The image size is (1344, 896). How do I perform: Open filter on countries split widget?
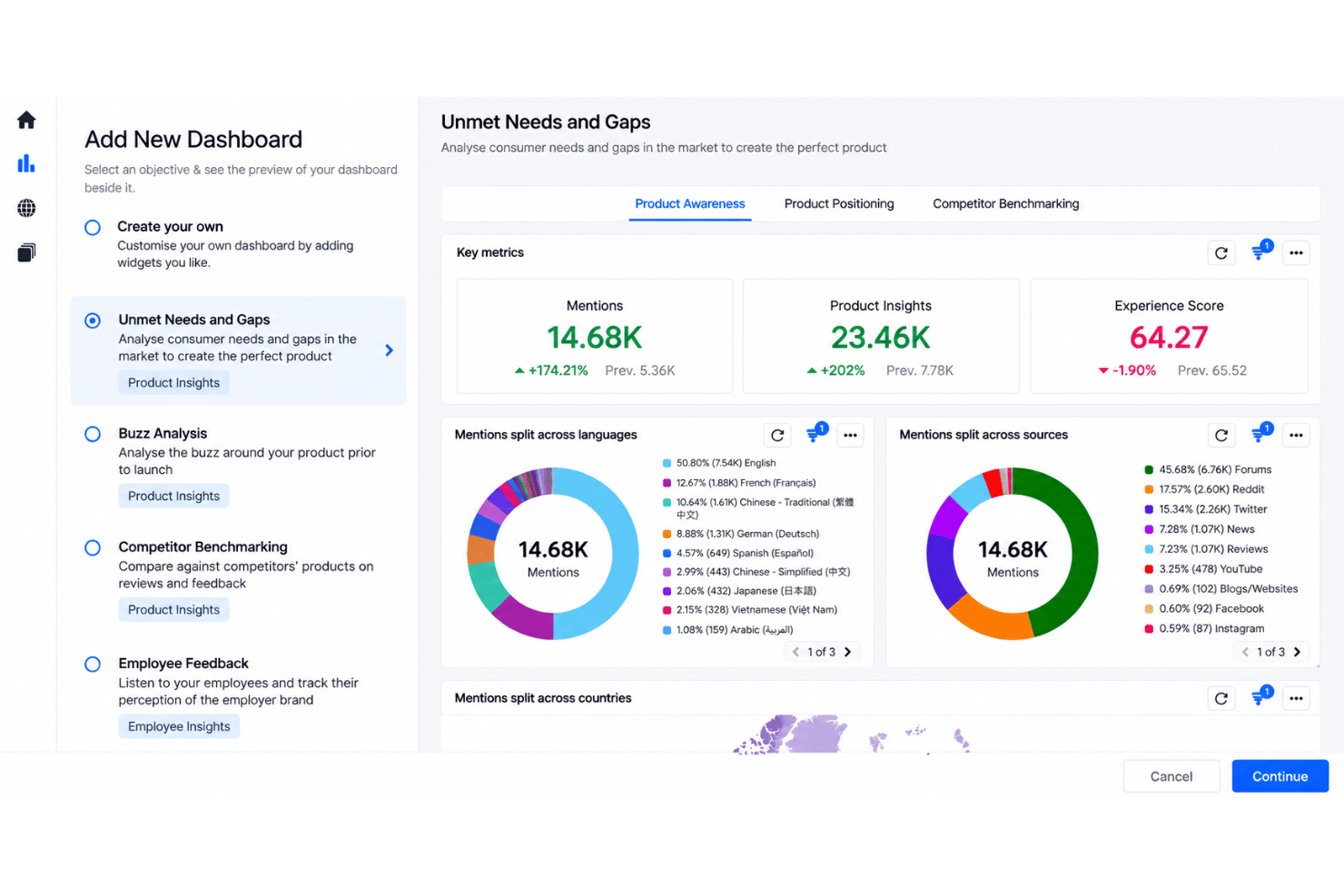1260,697
